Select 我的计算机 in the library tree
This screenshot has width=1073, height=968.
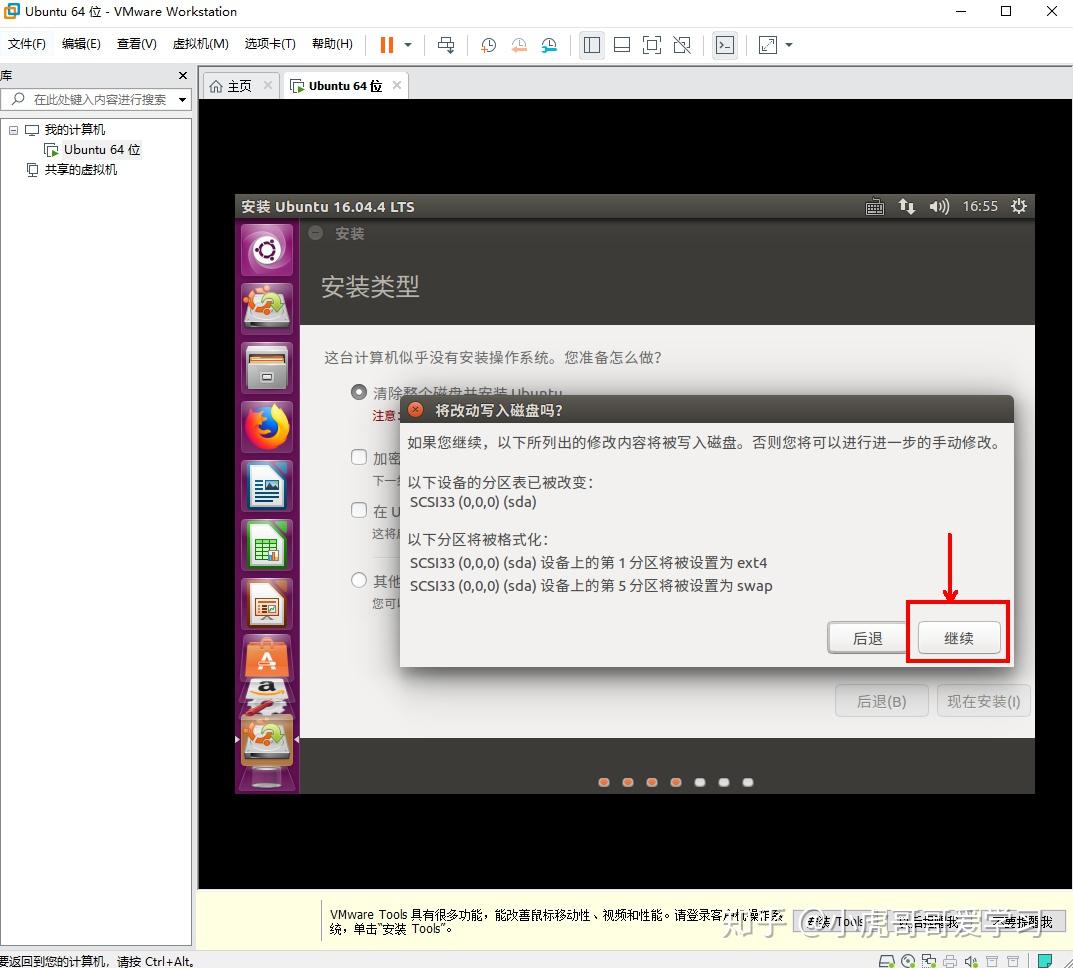(75, 130)
